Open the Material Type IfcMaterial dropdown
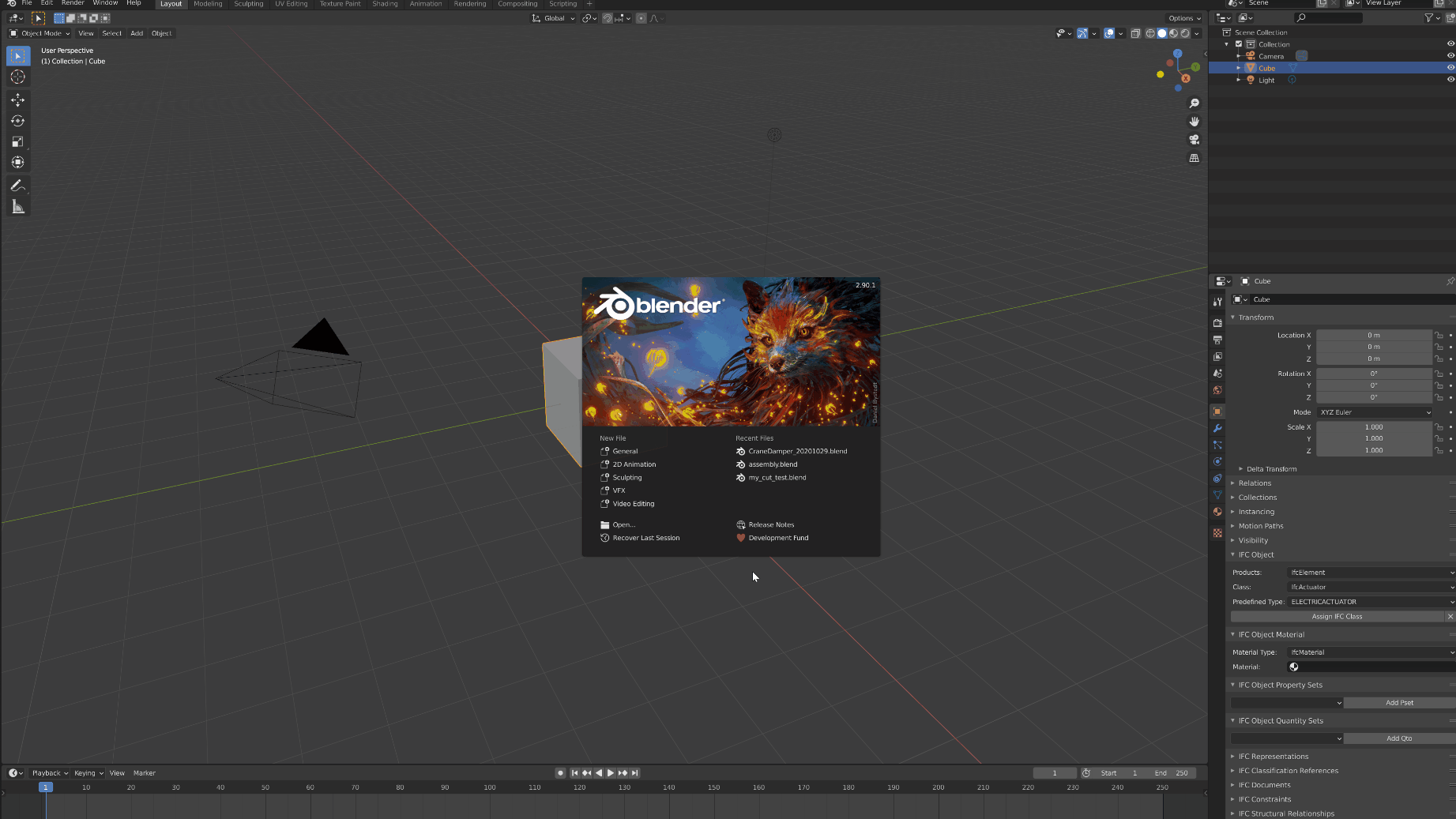Viewport: 1456px width, 819px height. (1371, 652)
